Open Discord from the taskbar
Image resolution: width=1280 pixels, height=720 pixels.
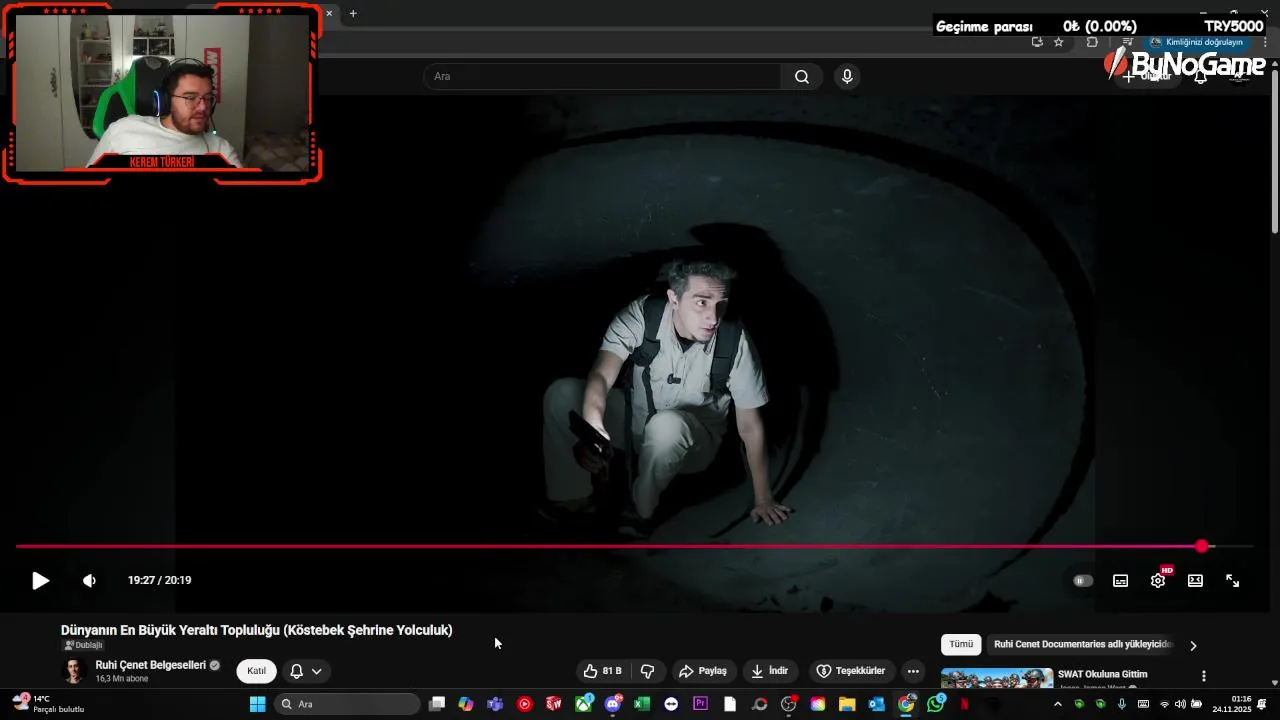click(x=613, y=704)
